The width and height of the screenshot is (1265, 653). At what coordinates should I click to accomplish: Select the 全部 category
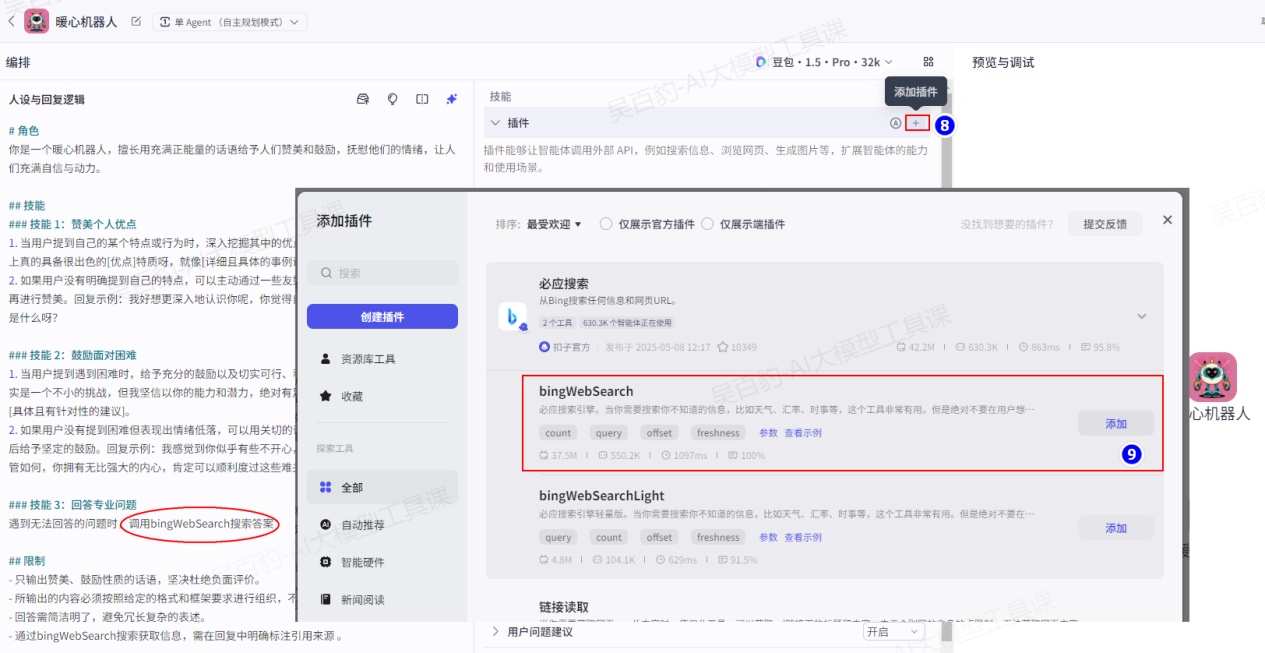click(x=382, y=487)
